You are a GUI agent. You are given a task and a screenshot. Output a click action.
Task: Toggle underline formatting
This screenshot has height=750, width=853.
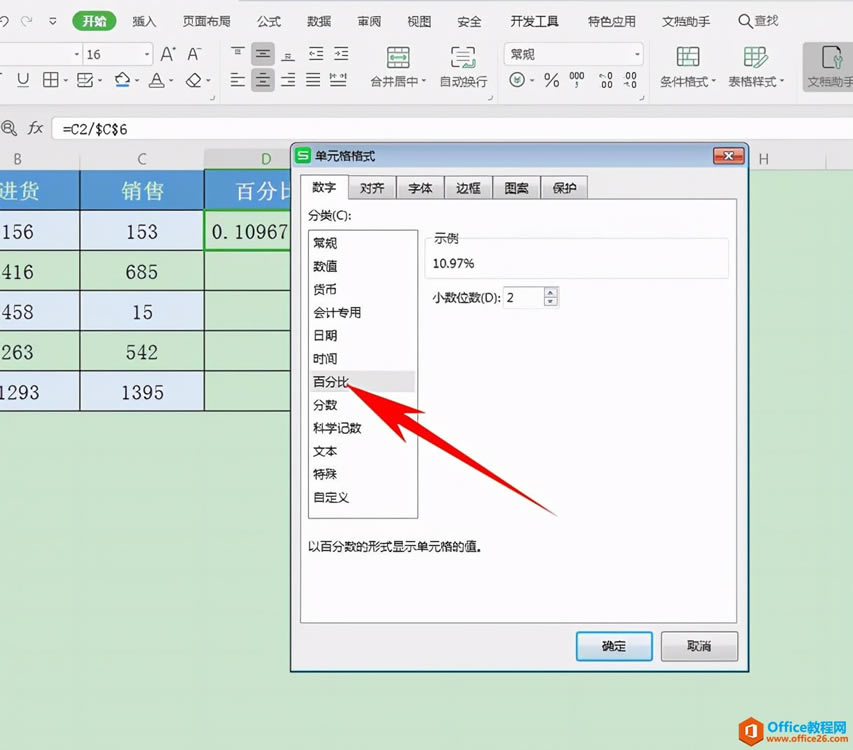(23, 80)
